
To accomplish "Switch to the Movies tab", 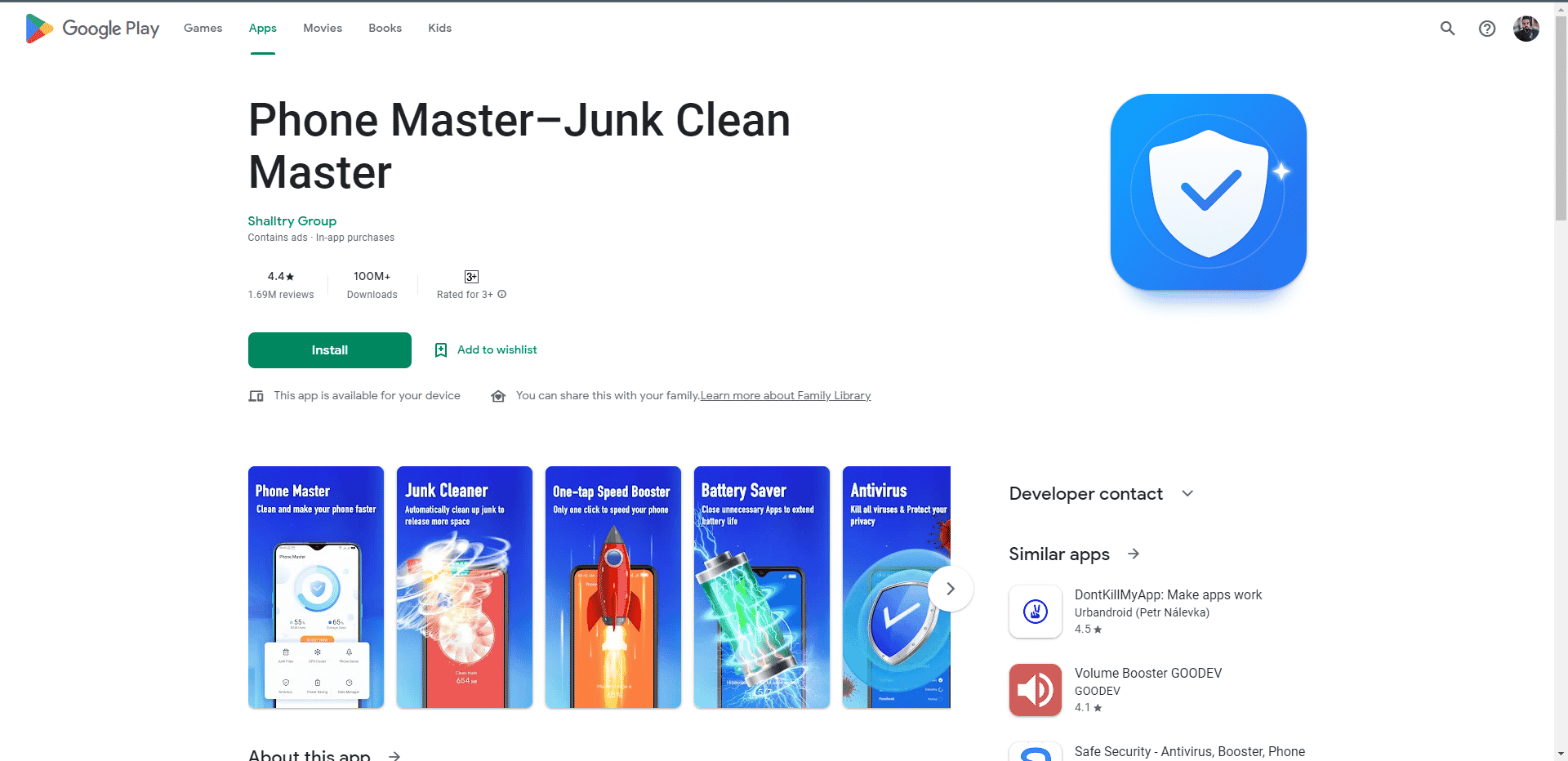I will pos(323,28).
